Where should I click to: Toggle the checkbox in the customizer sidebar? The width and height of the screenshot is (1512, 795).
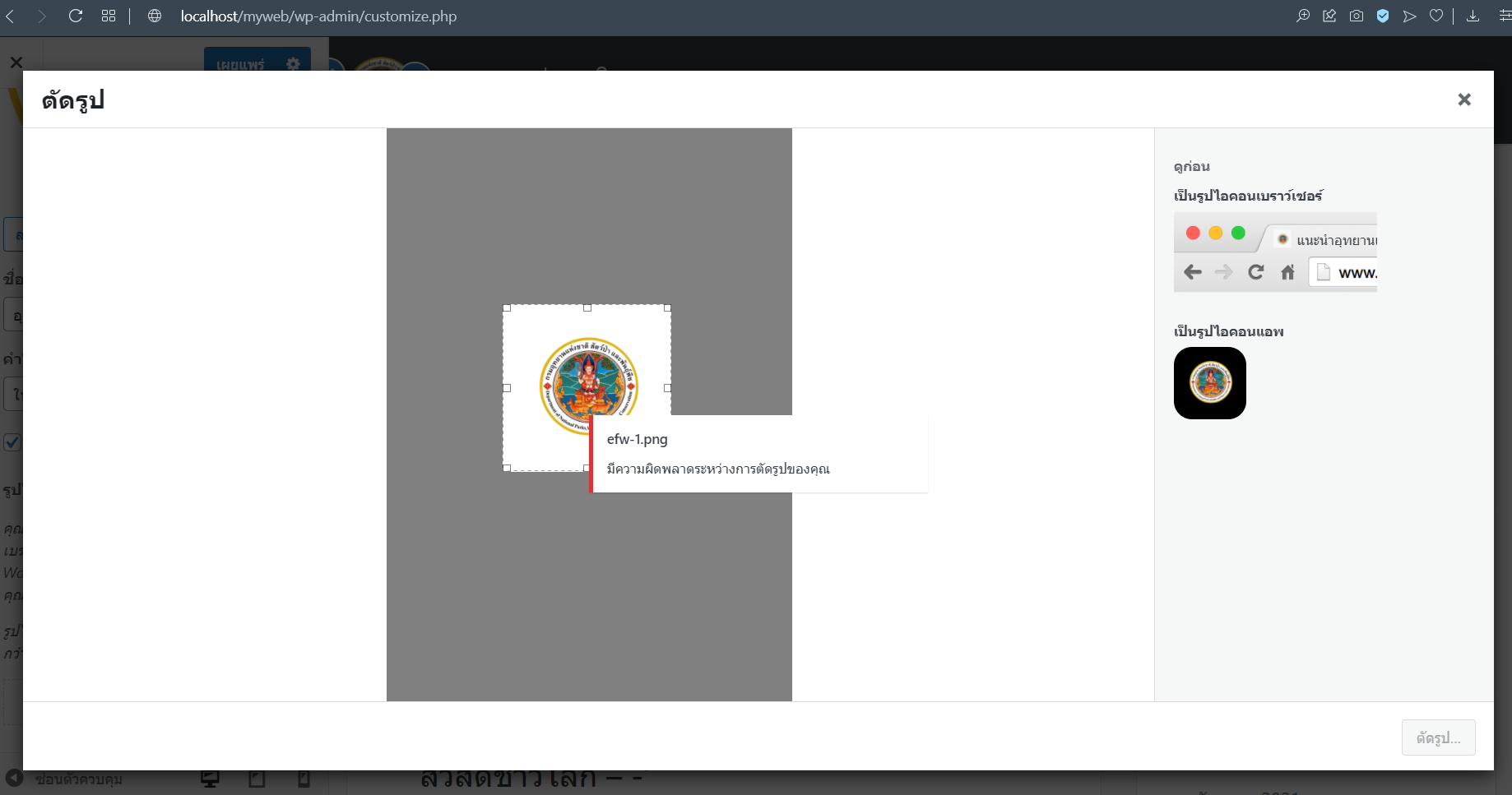[12, 442]
